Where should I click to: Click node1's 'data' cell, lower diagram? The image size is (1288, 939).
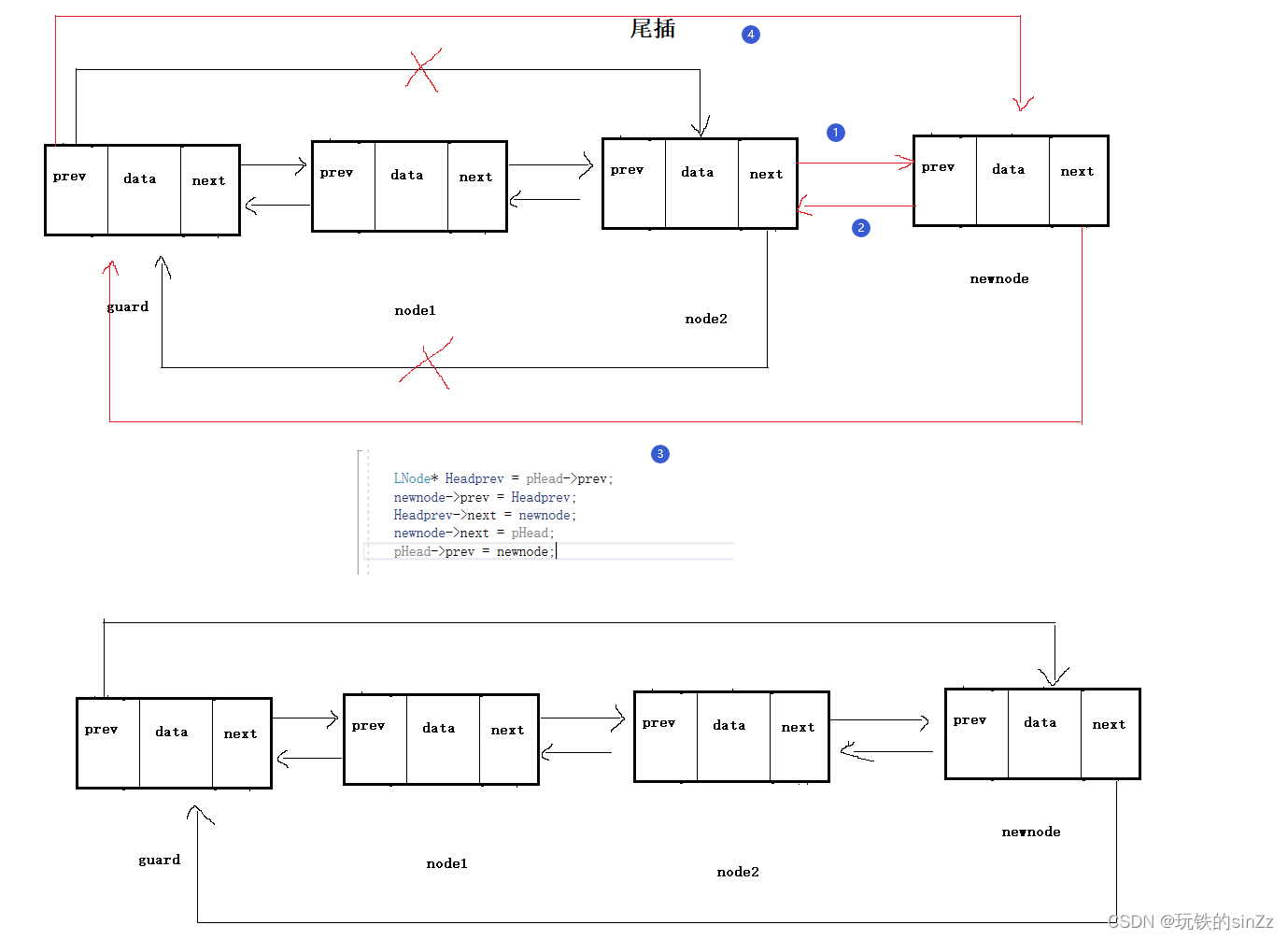[443, 739]
